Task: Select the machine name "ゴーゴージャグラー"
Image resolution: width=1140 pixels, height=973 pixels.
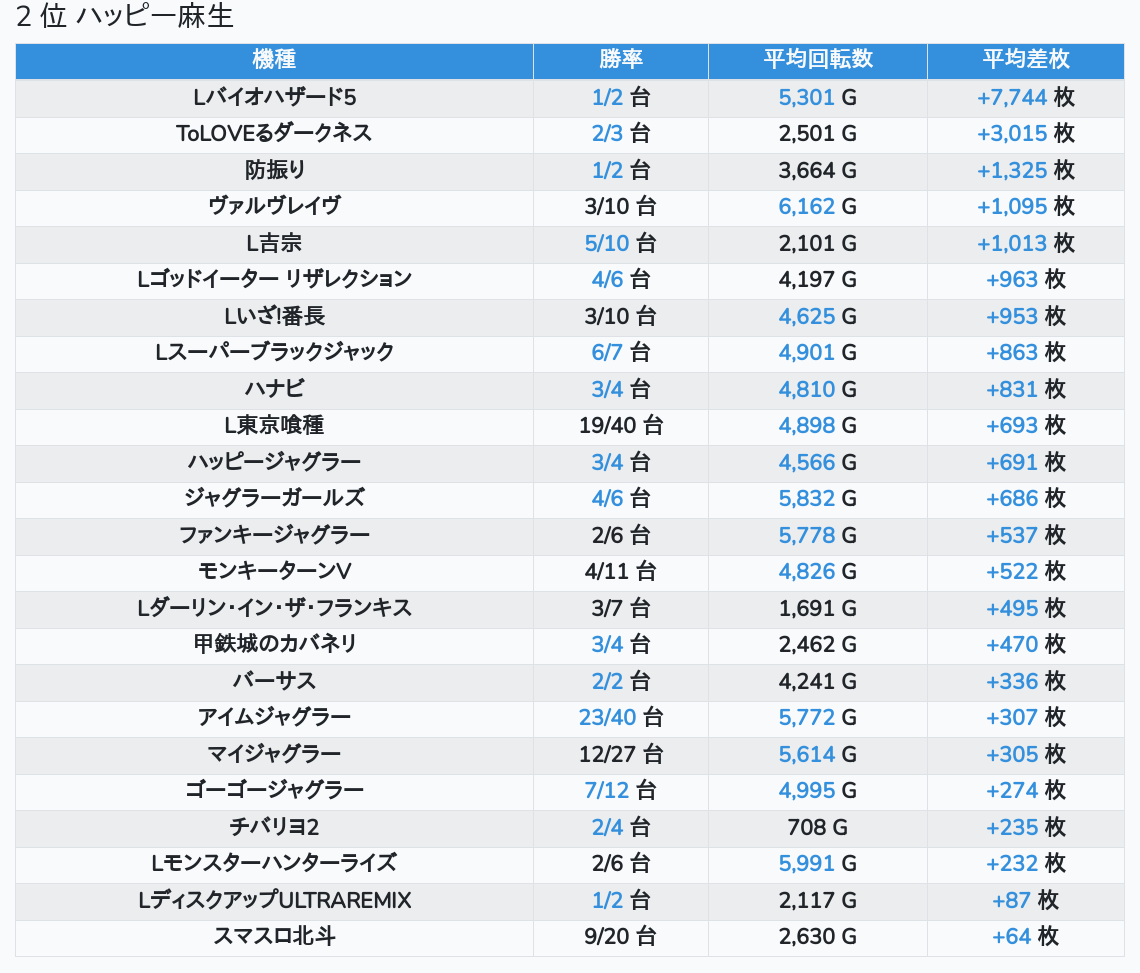Action: (274, 790)
